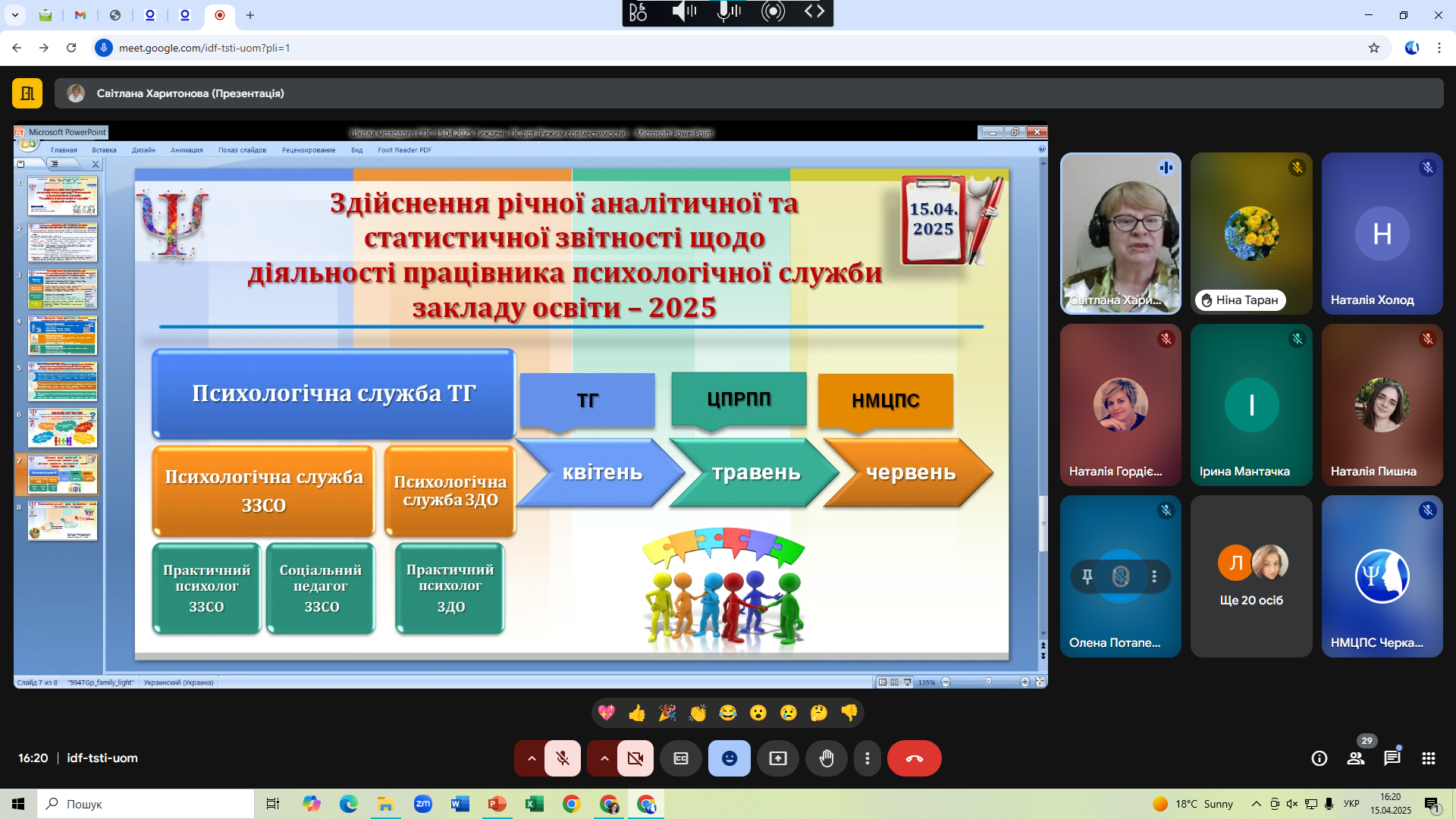This screenshot has height=819, width=1456.
Task: Pin Олена Потапе... tile
Action: click(1087, 577)
